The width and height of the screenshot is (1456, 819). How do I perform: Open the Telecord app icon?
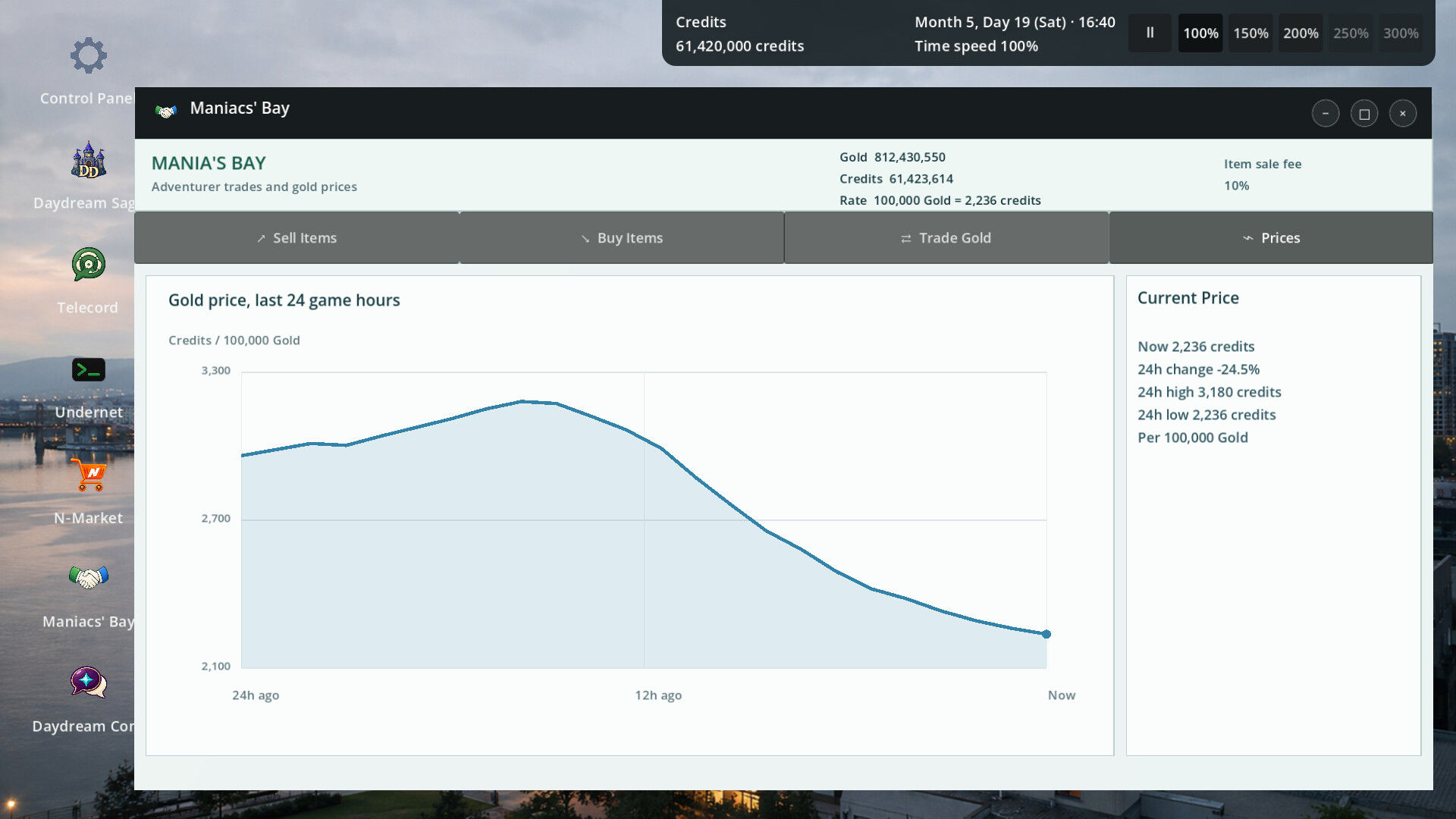point(89,265)
